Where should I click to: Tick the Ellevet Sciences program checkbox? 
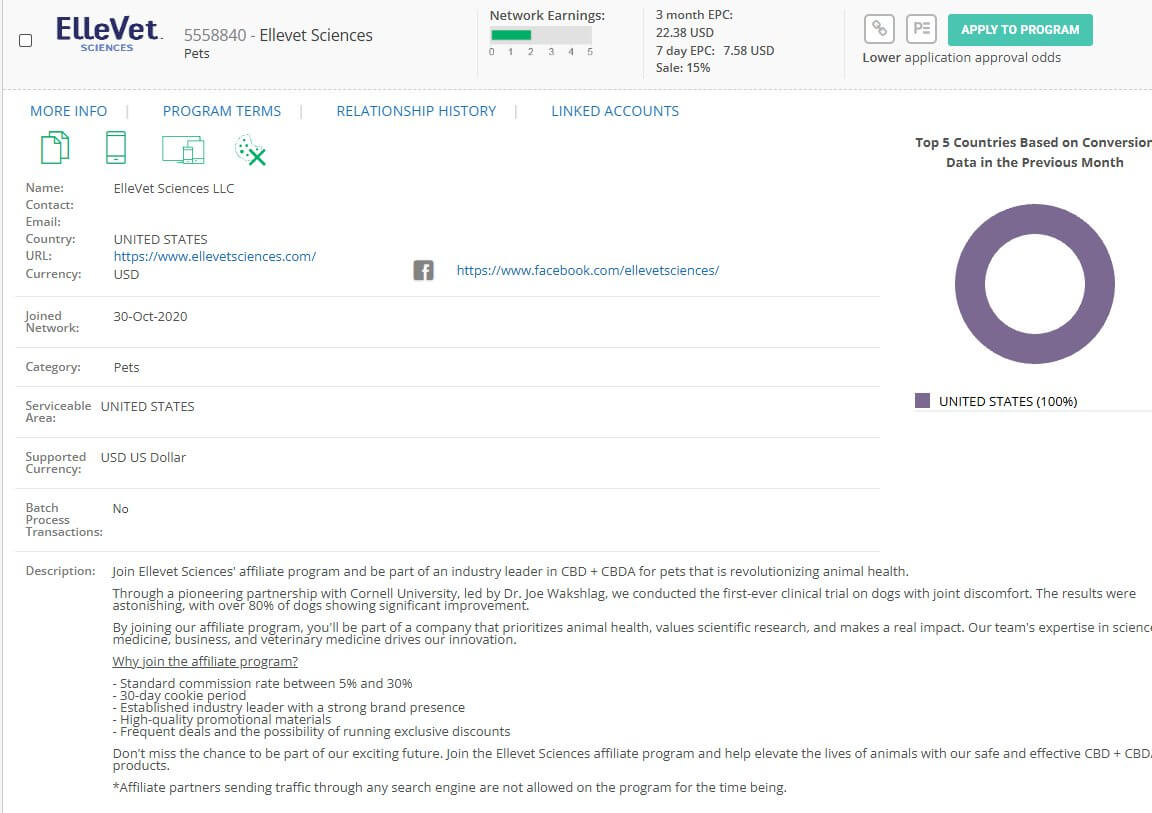[26, 40]
